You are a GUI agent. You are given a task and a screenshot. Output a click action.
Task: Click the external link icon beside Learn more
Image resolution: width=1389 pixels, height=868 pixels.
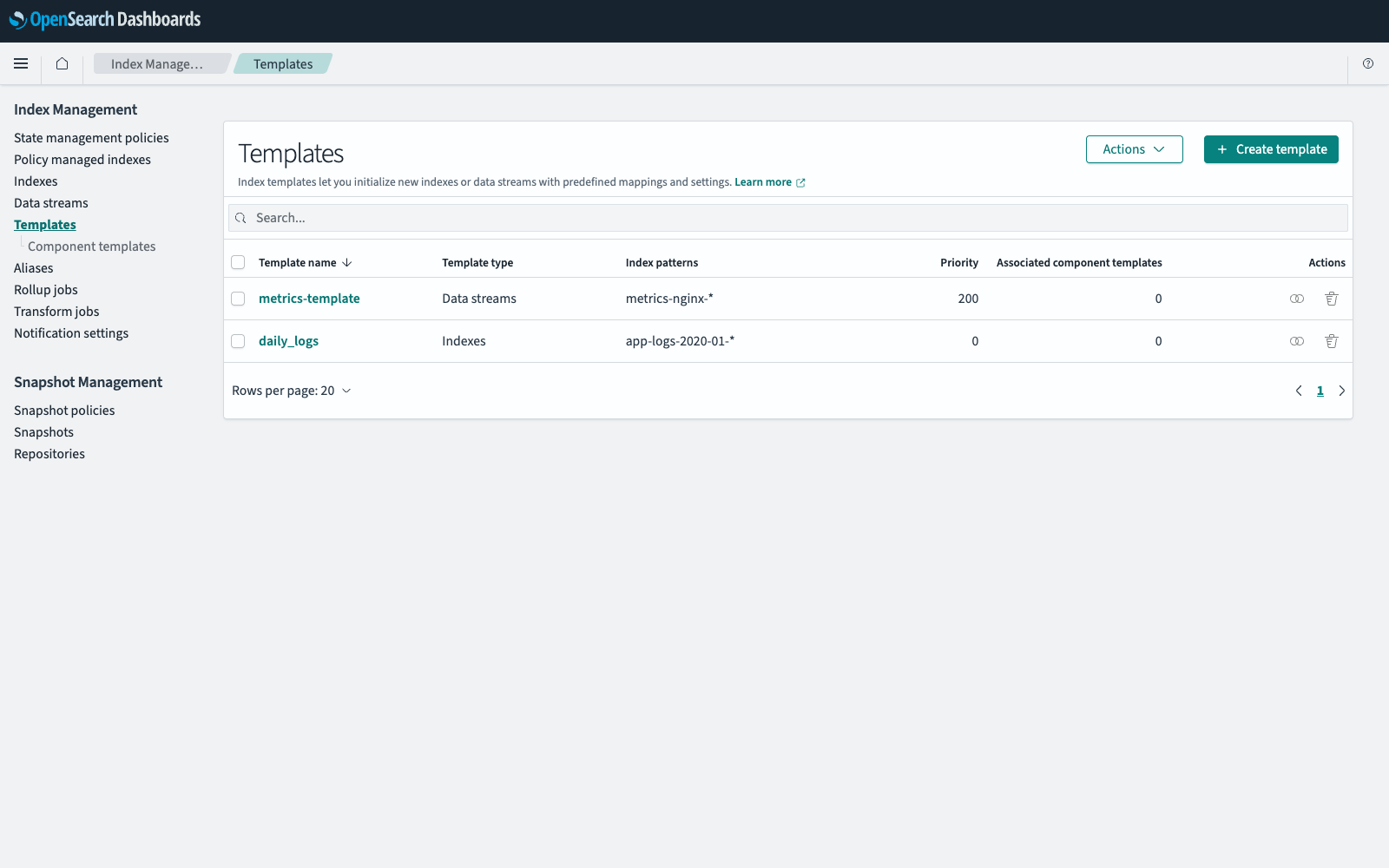coord(800,182)
